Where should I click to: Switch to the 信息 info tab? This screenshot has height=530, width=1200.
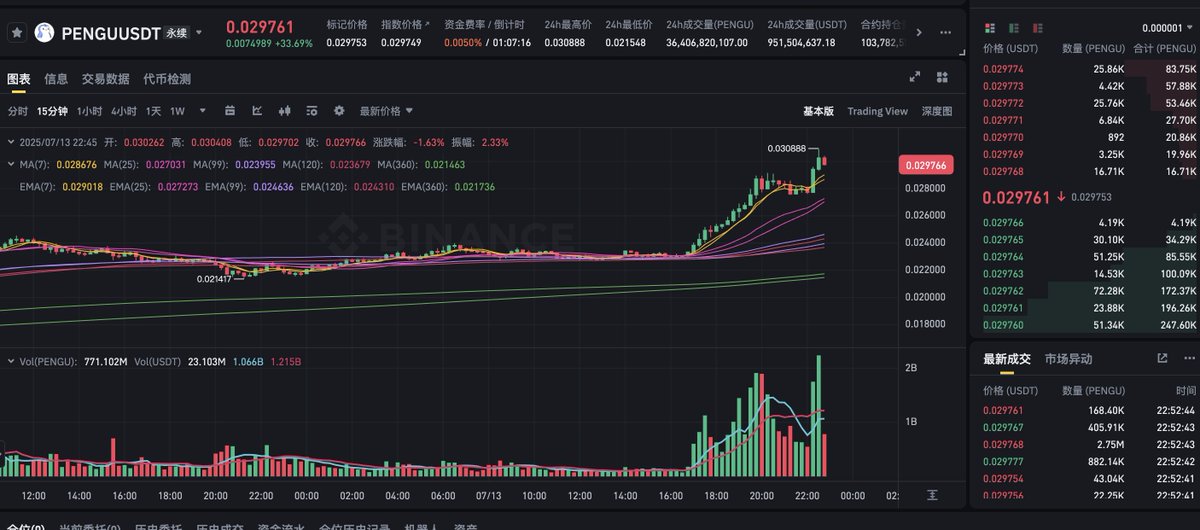[56, 79]
